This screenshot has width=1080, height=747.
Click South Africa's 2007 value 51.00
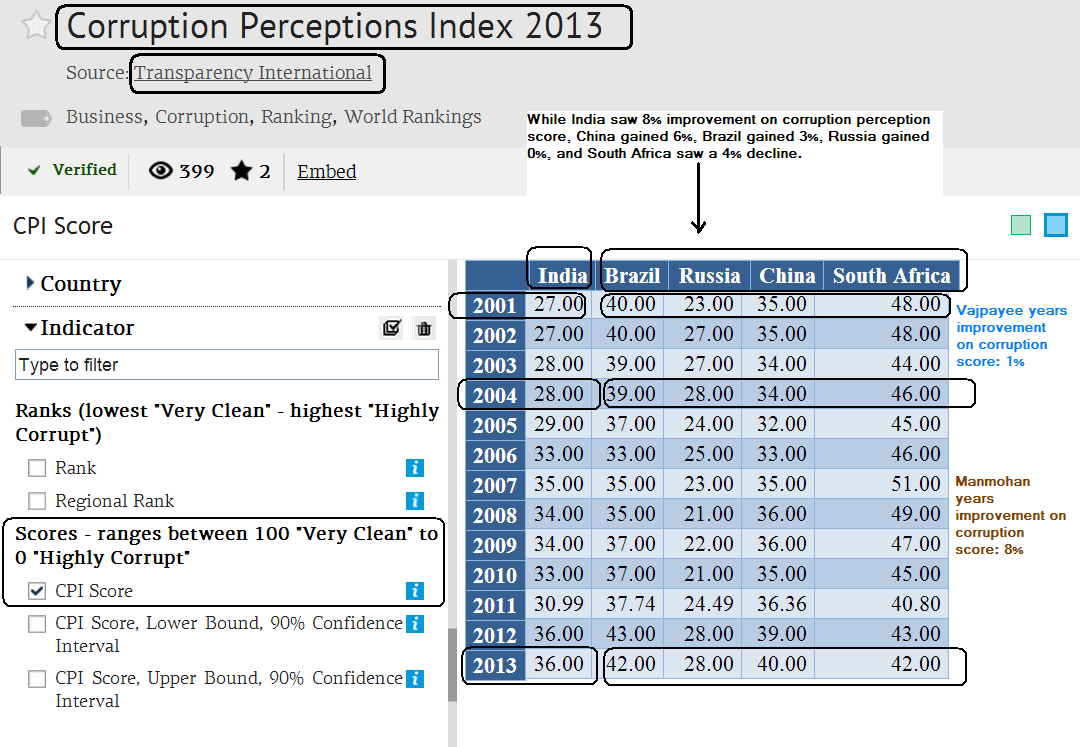[915, 484]
